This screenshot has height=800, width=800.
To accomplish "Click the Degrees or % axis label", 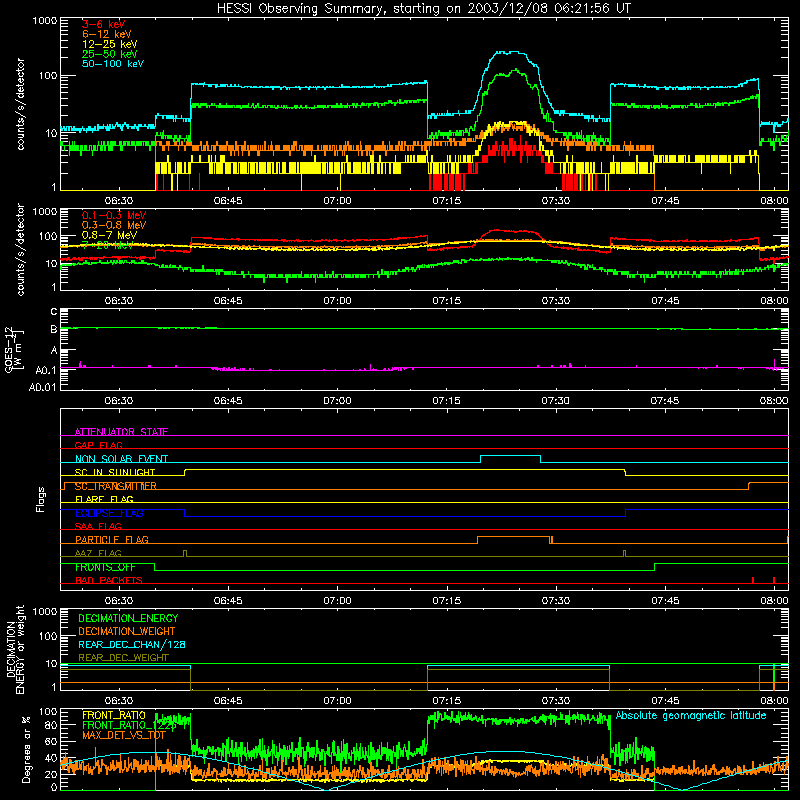I will 26,749.
